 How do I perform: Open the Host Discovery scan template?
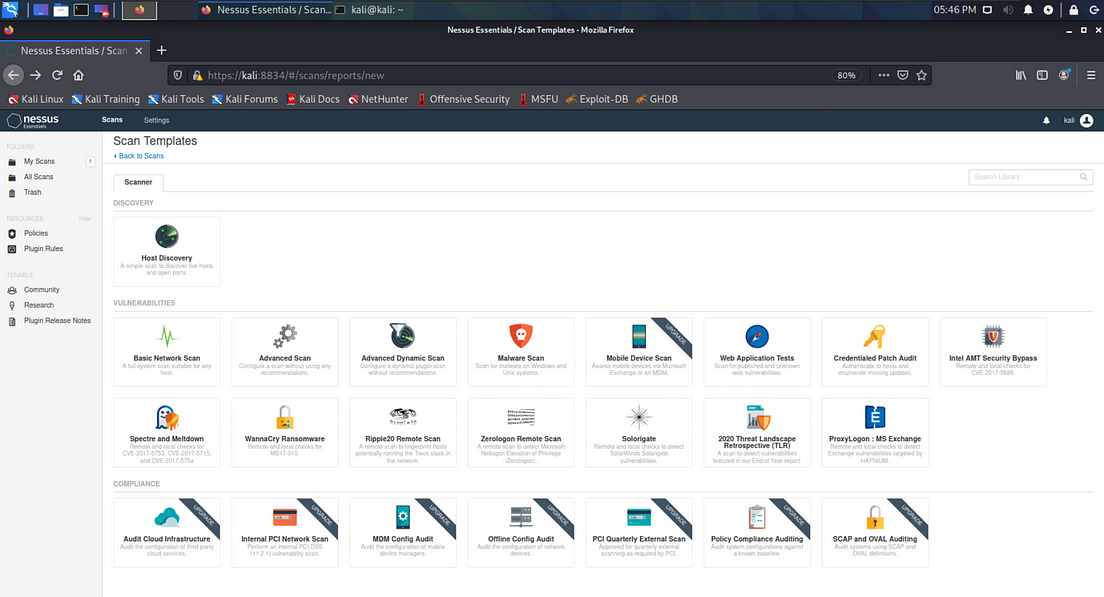click(x=167, y=251)
